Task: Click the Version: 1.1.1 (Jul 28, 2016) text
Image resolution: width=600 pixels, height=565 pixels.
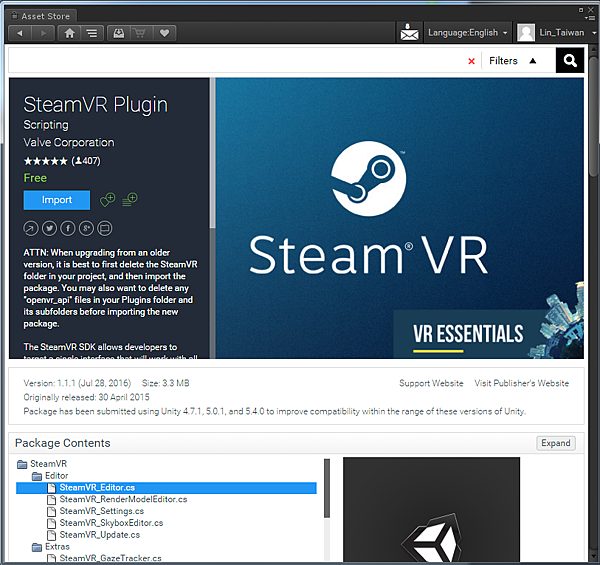Action: click(77, 383)
